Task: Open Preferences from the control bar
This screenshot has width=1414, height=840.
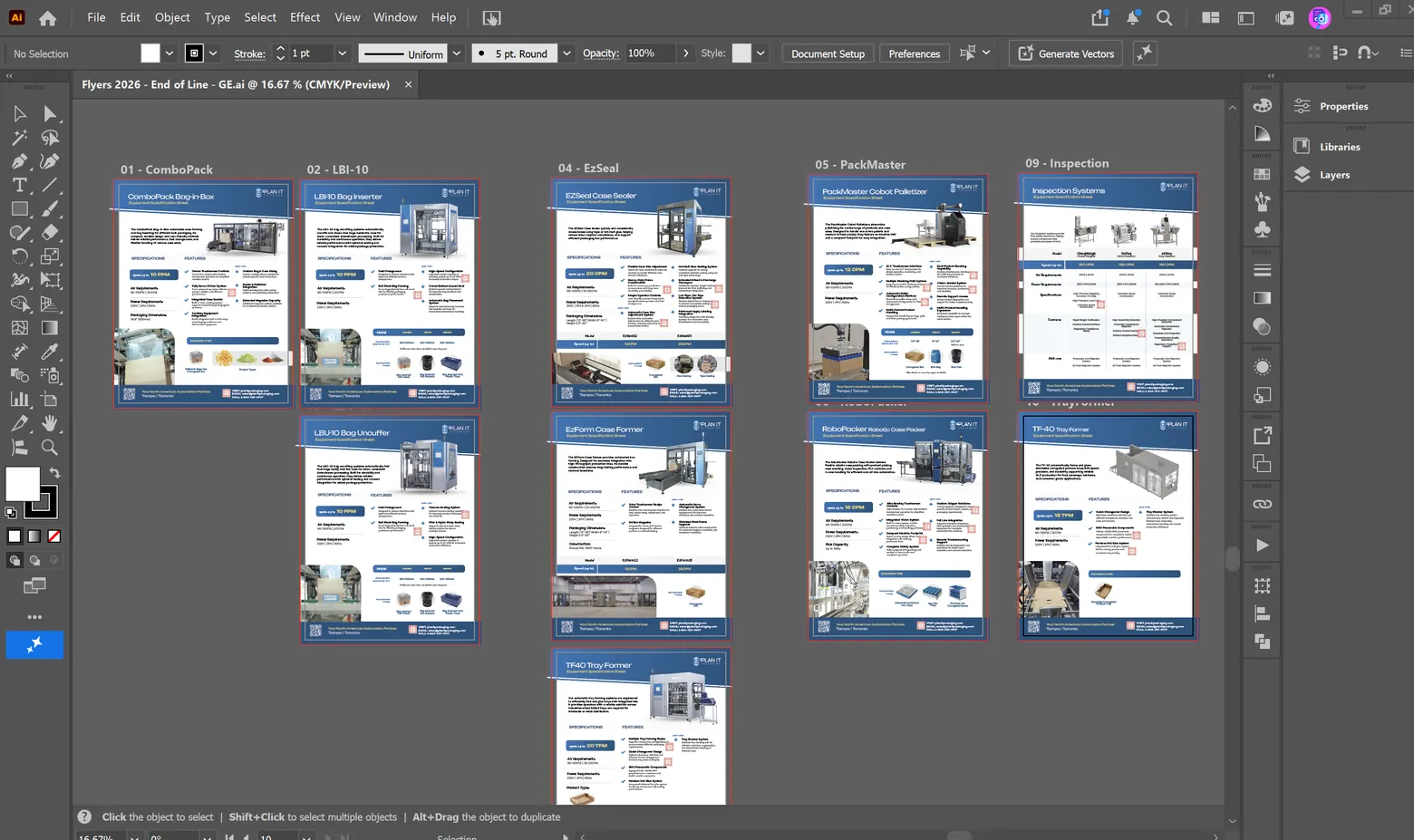Action: coord(915,53)
